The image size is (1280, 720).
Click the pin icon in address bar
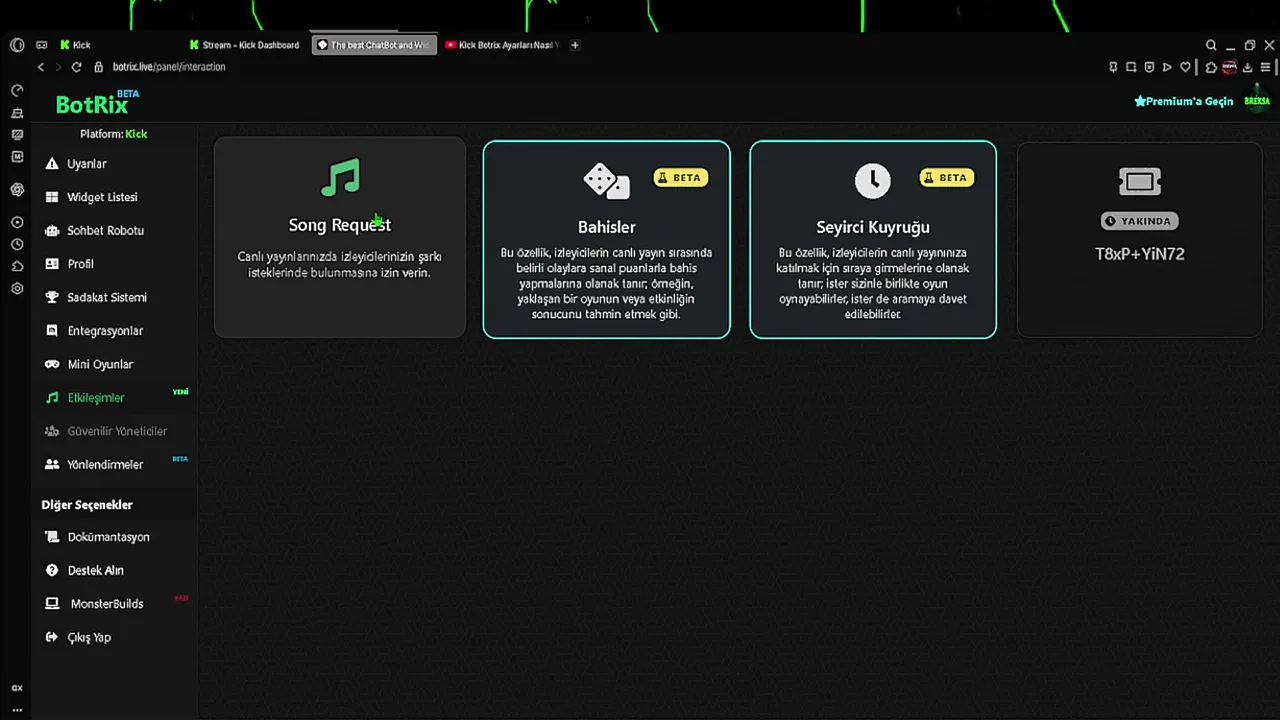coord(1113,67)
